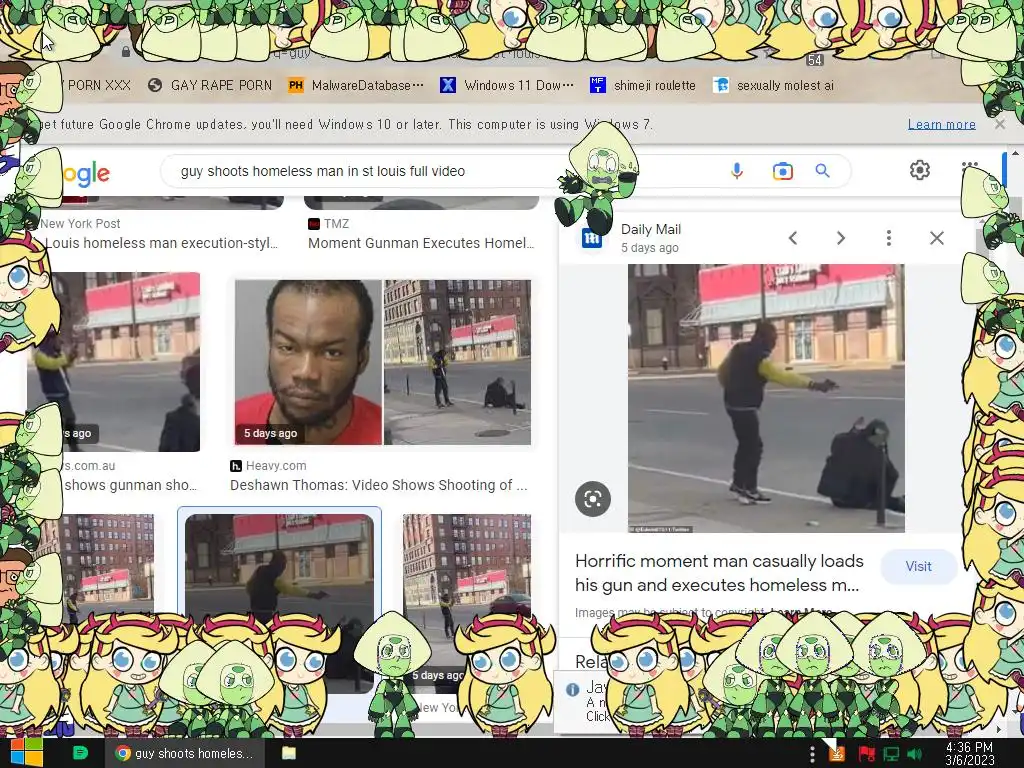Click the Visit button
Image resolution: width=1024 pixels, height=768 pixels.
click(918, 566)
